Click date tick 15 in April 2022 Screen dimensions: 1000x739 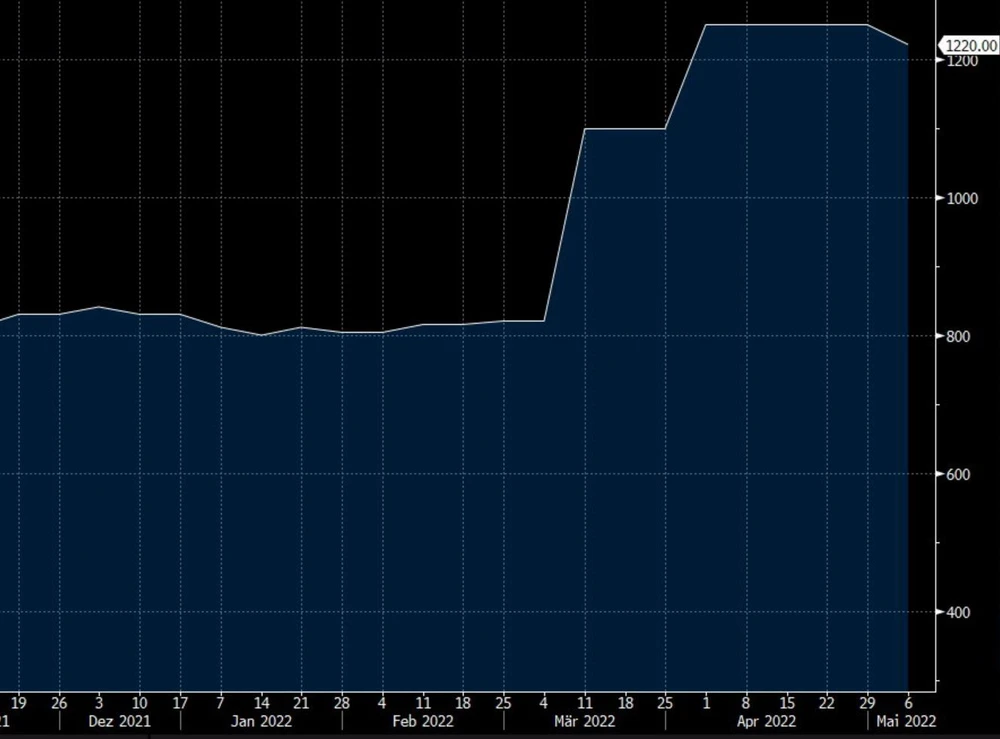pyautogui.click(x=787, y=700)
